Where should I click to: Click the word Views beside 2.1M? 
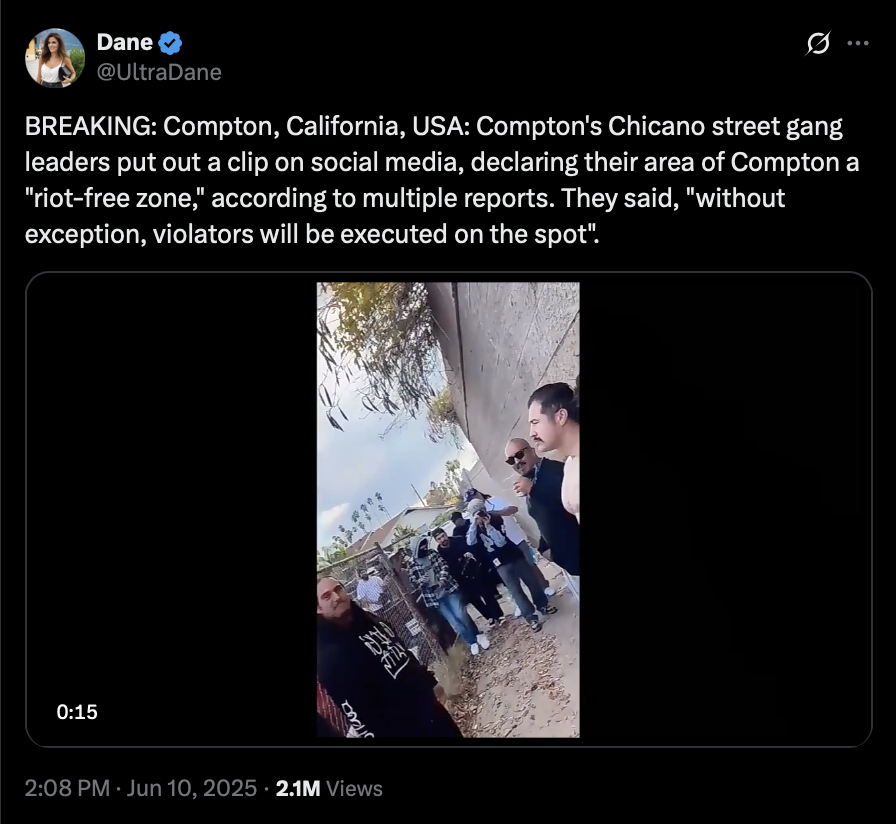(354, 789)
